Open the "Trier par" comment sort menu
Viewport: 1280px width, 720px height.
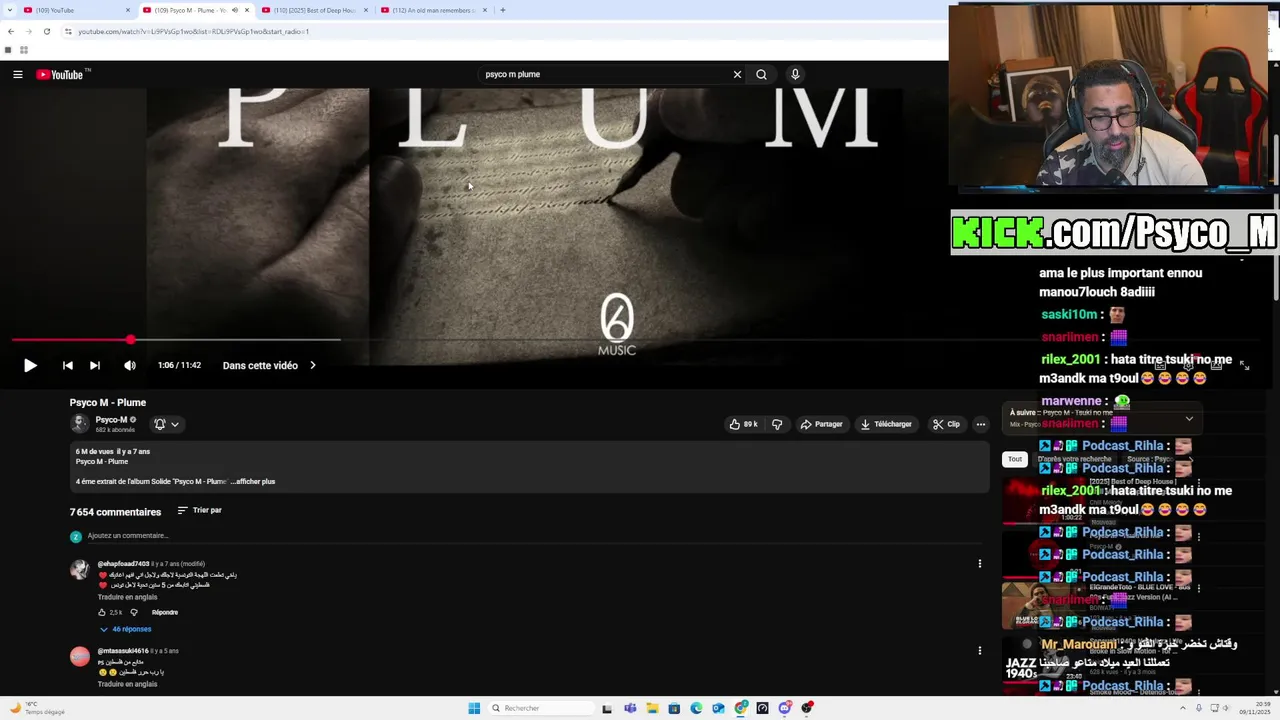(x=199, y=510)
